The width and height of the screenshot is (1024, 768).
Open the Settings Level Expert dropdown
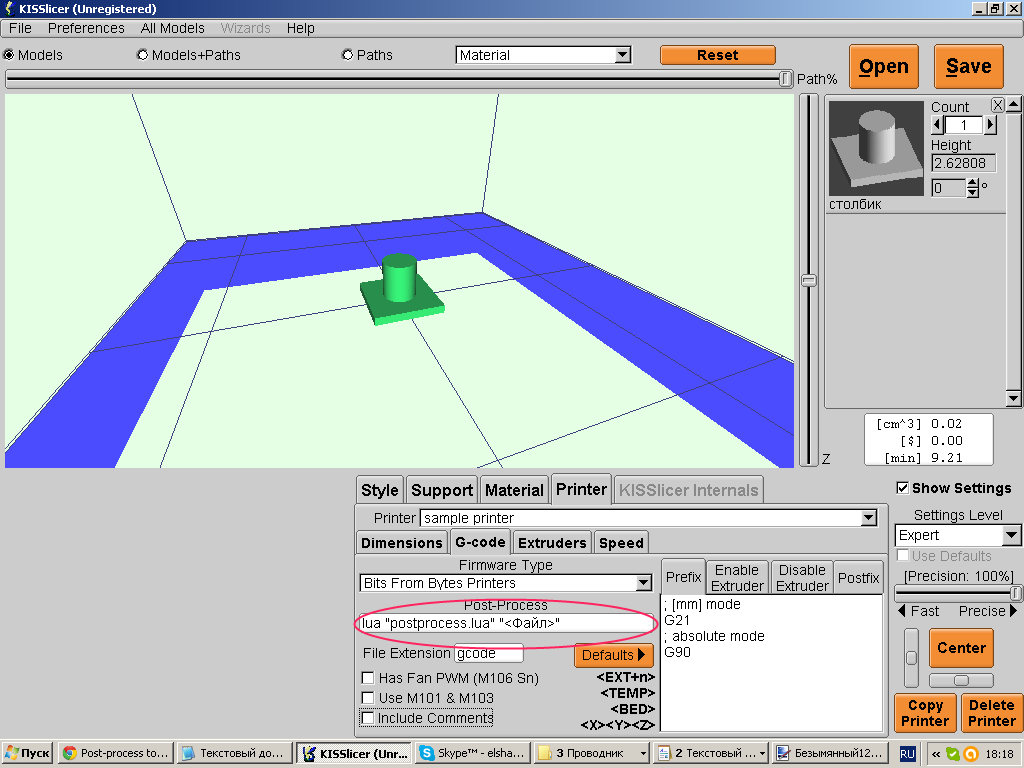pos(1011,535)
